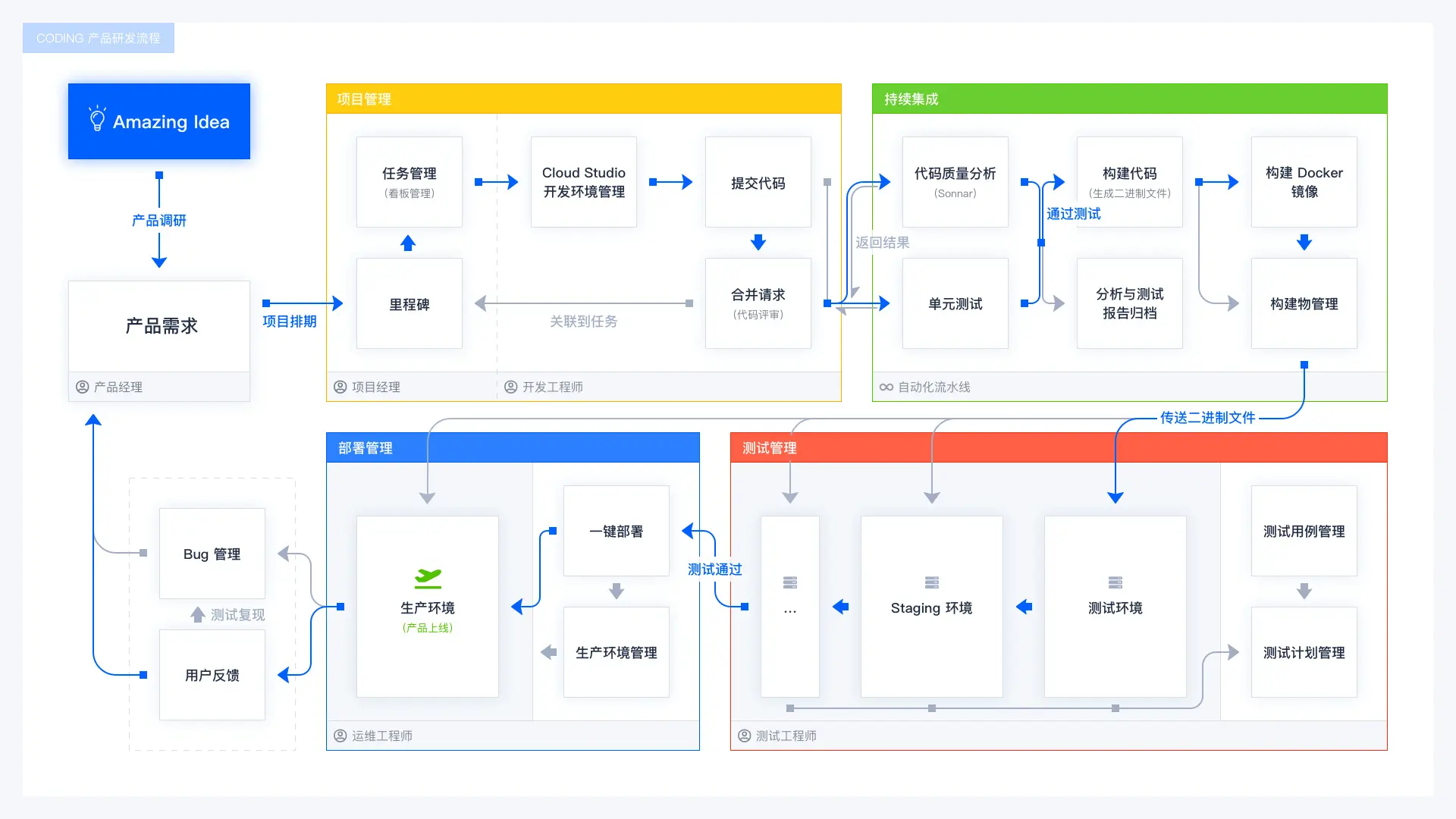The image size is (1456, 819).
Task: Click the ellipsis box in 测试管理 section
Action: pos(790,607)
